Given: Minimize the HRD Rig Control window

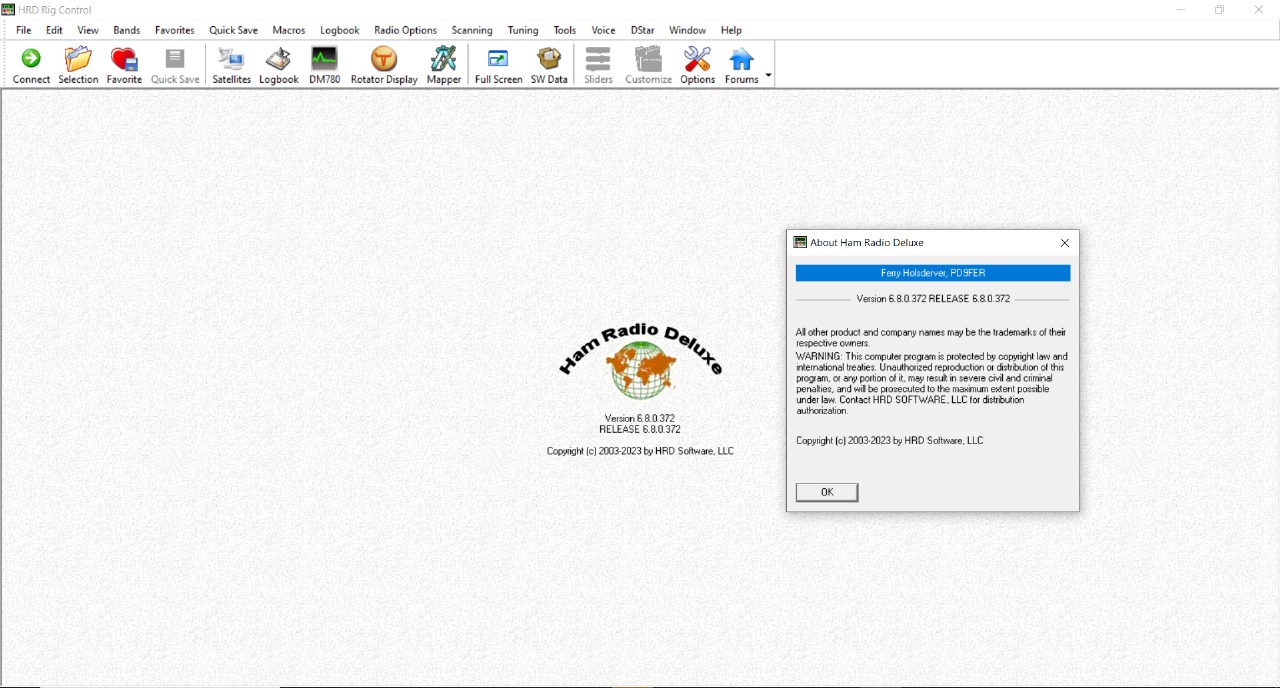Looking at the screenshot, I should coord(1181,10).
